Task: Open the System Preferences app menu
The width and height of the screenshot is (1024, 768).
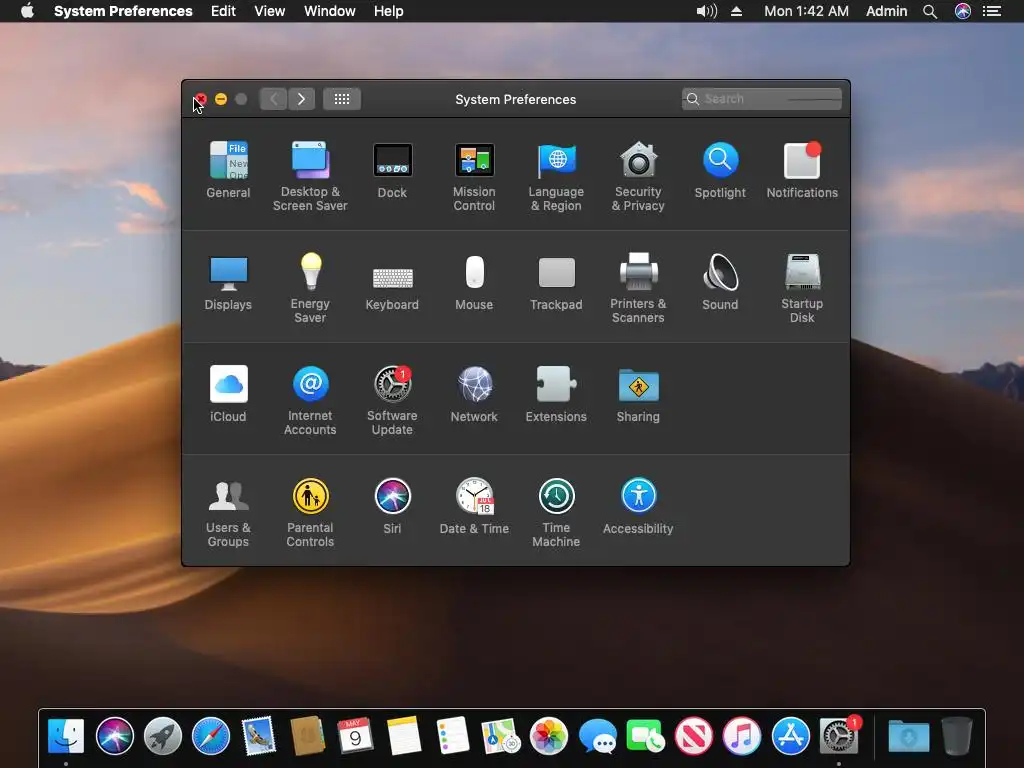Action: pos(123,11)
